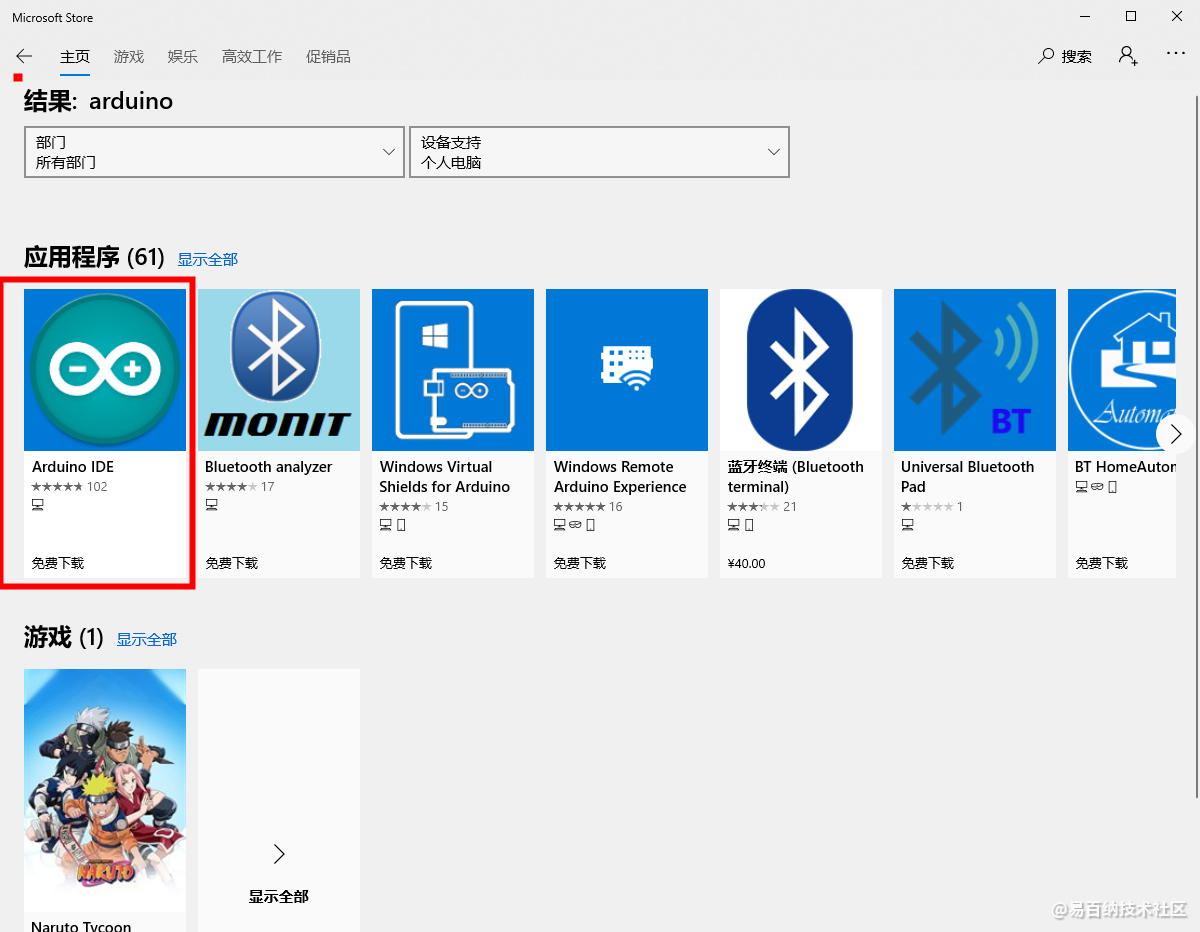Image resolution: width=1200 pixels, height=932 pixels.
Task: Expand the 部门 dropdown
Action: [214, 152]
